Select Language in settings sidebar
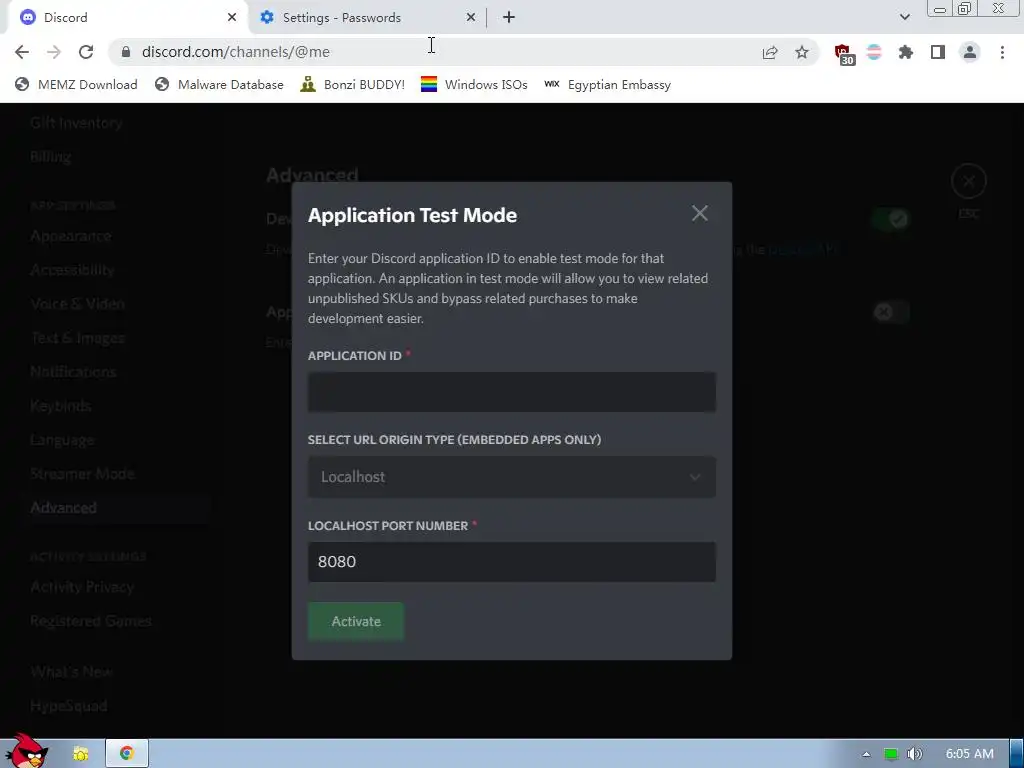 (x=62, y=440)
